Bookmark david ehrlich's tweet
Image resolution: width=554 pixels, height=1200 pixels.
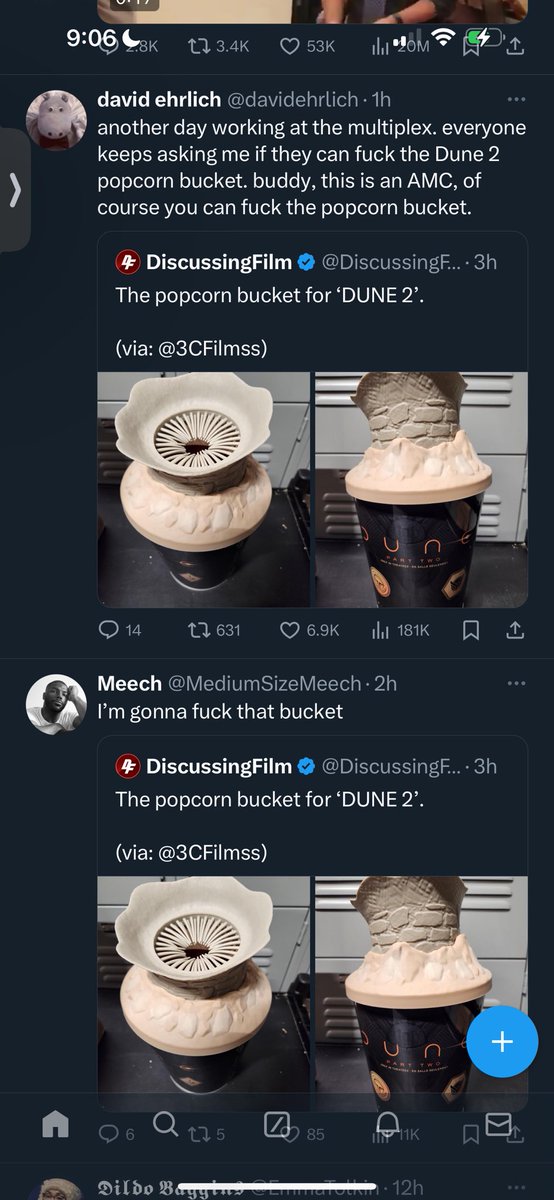point(472,630)
